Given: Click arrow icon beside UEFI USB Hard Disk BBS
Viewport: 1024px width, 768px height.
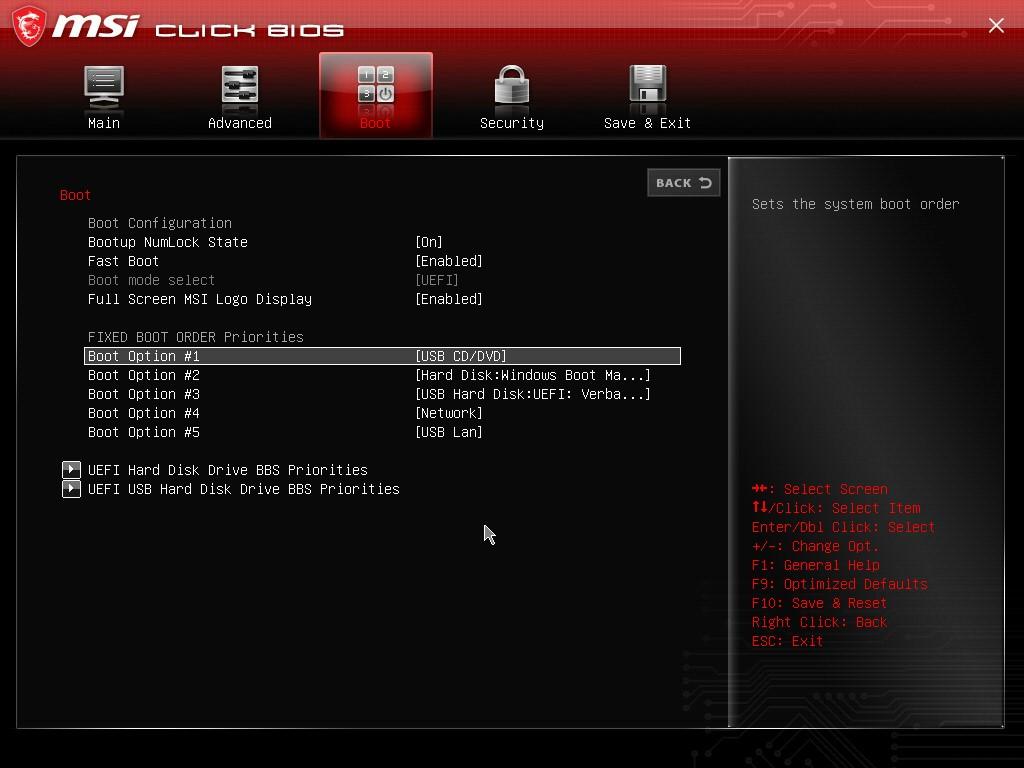Looking at the screenshot, I should [71, 488].
